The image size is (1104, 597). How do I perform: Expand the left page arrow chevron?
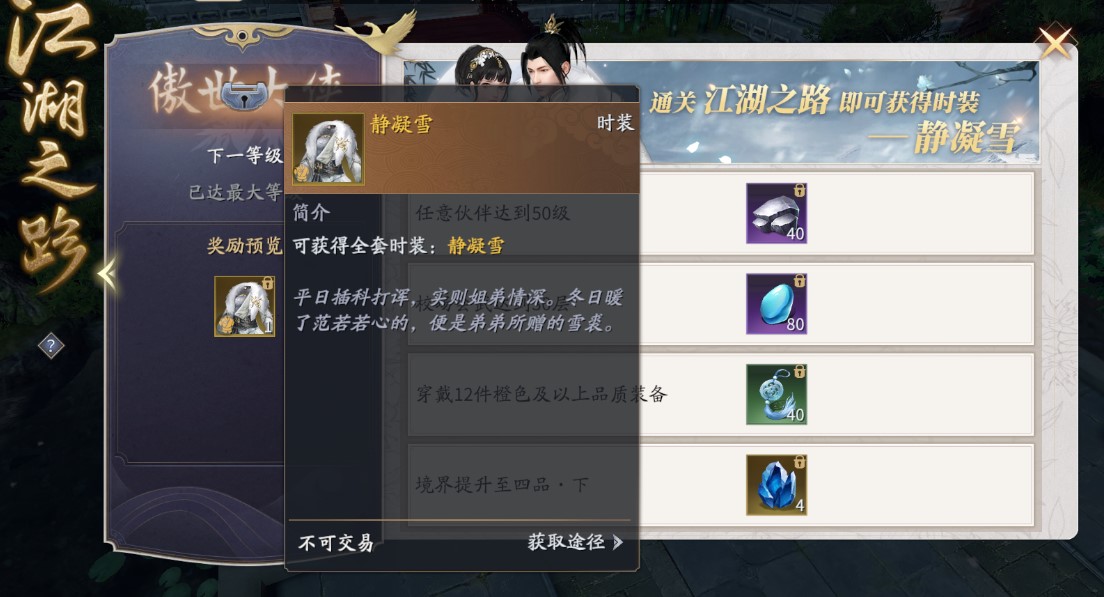point(107,274)
